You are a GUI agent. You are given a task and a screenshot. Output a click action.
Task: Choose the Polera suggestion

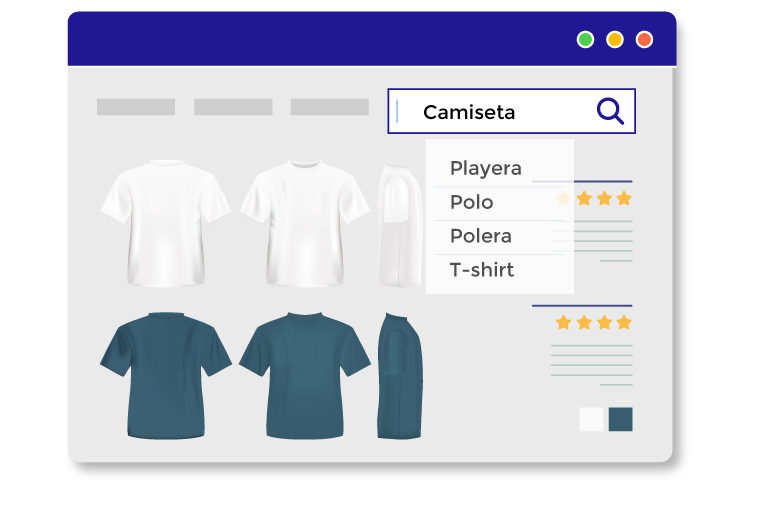[x=498, y=236]
